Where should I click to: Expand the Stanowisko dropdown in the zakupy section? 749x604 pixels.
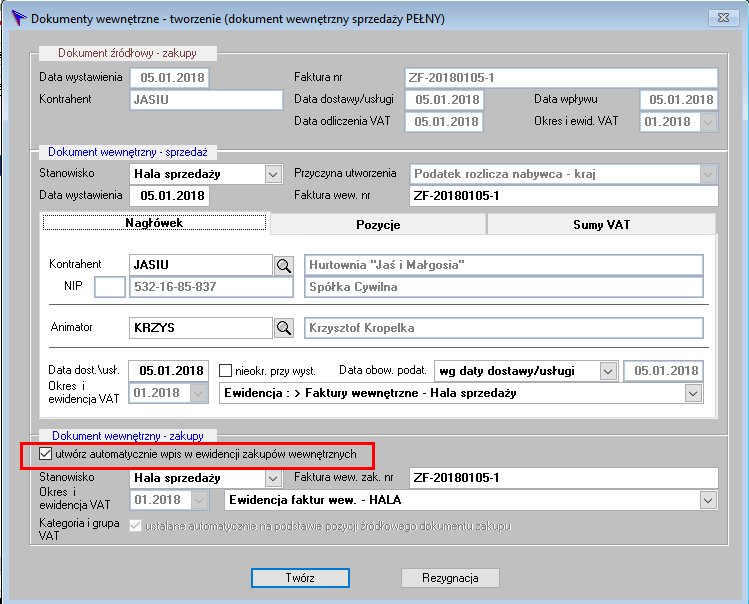click(x=273, y=478)
